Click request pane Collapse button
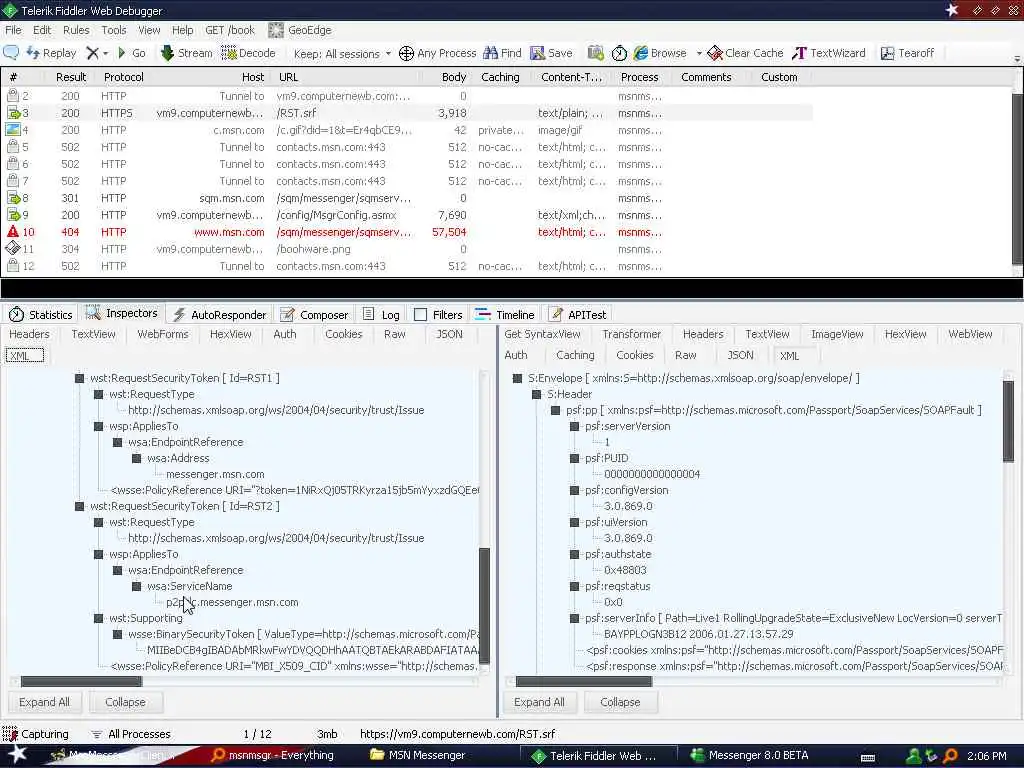The image size is (1024, 768). pyautogui.click(x=125, y=702)
